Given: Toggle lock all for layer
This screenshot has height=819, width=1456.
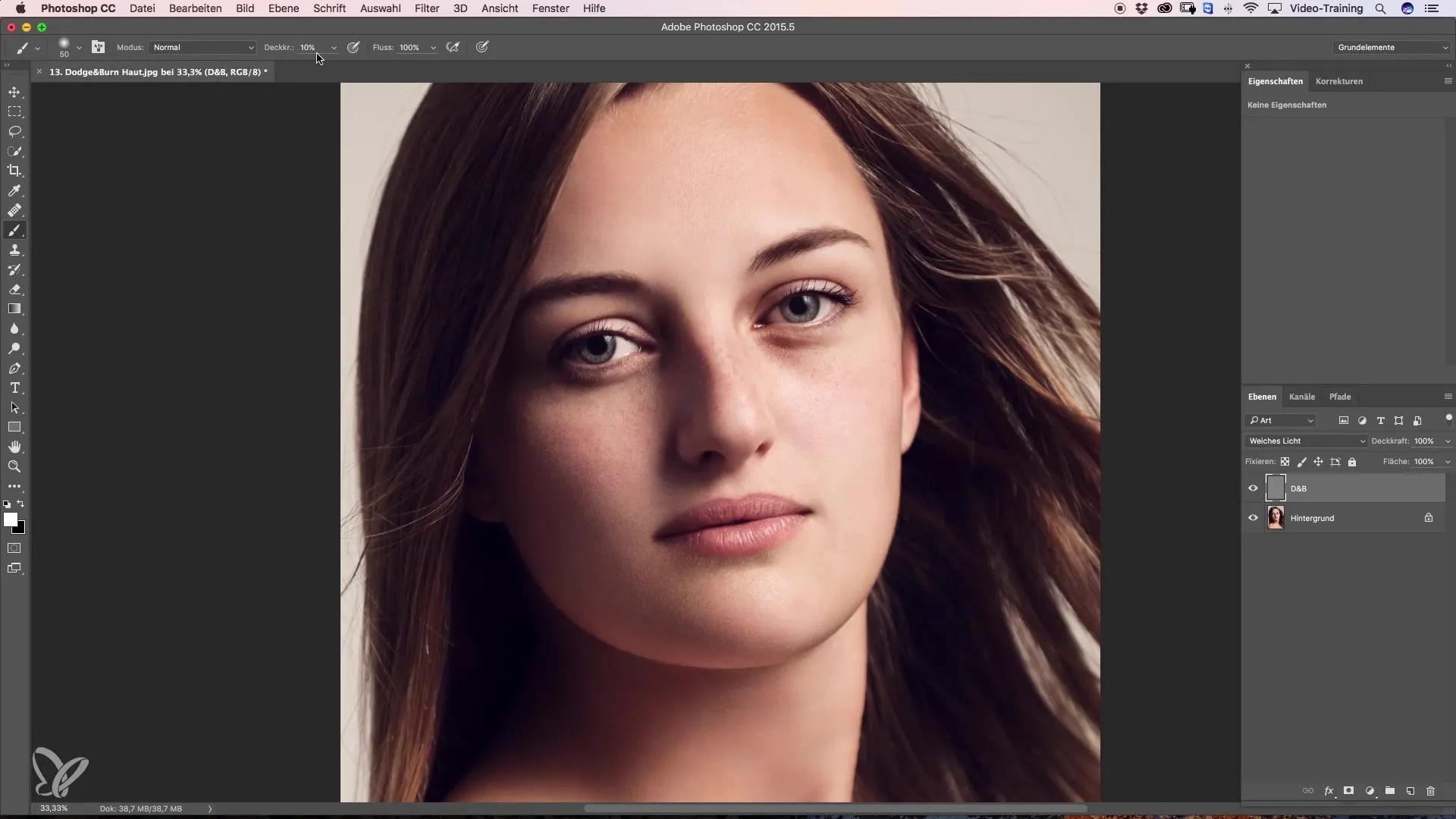Looking at the screenshot, I should [1352, 462].
